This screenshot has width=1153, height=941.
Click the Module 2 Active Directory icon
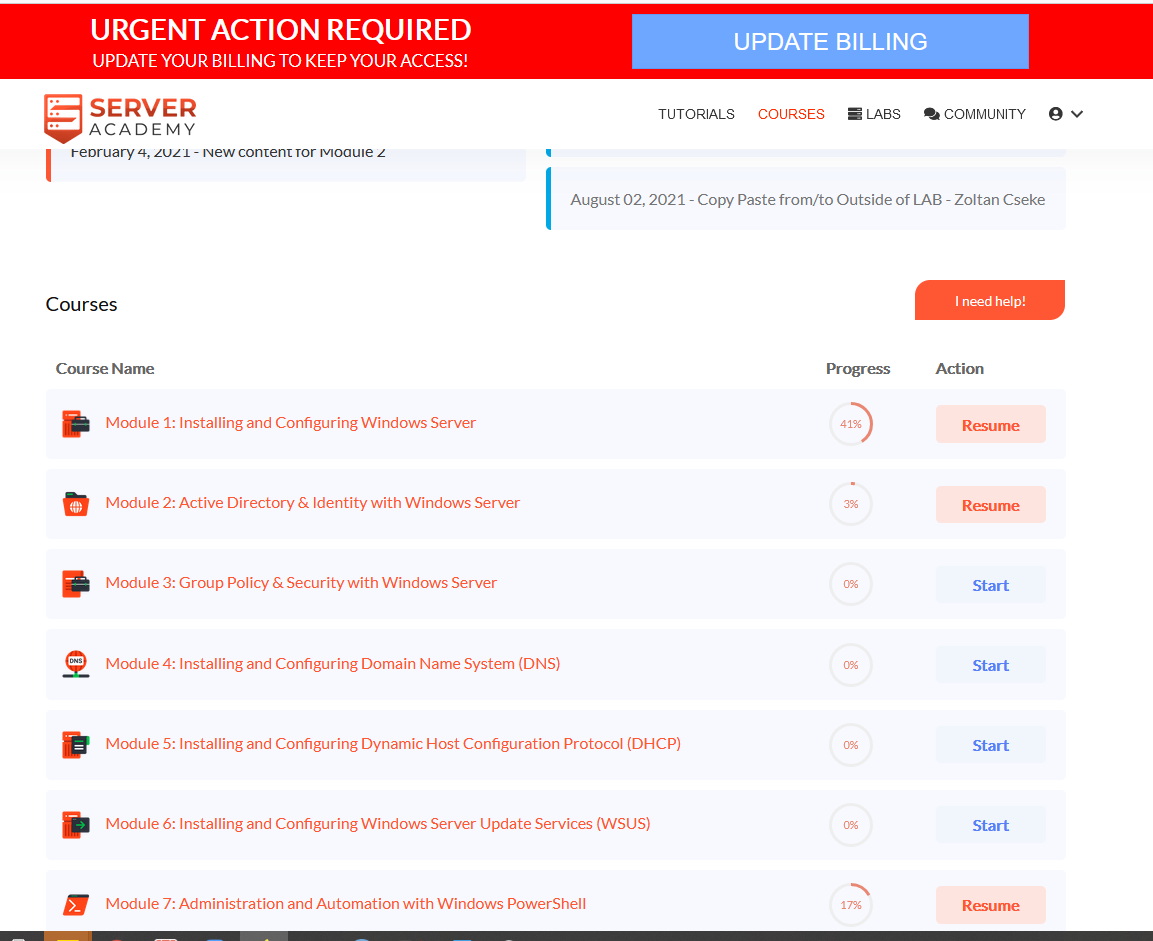pos(76,504)
